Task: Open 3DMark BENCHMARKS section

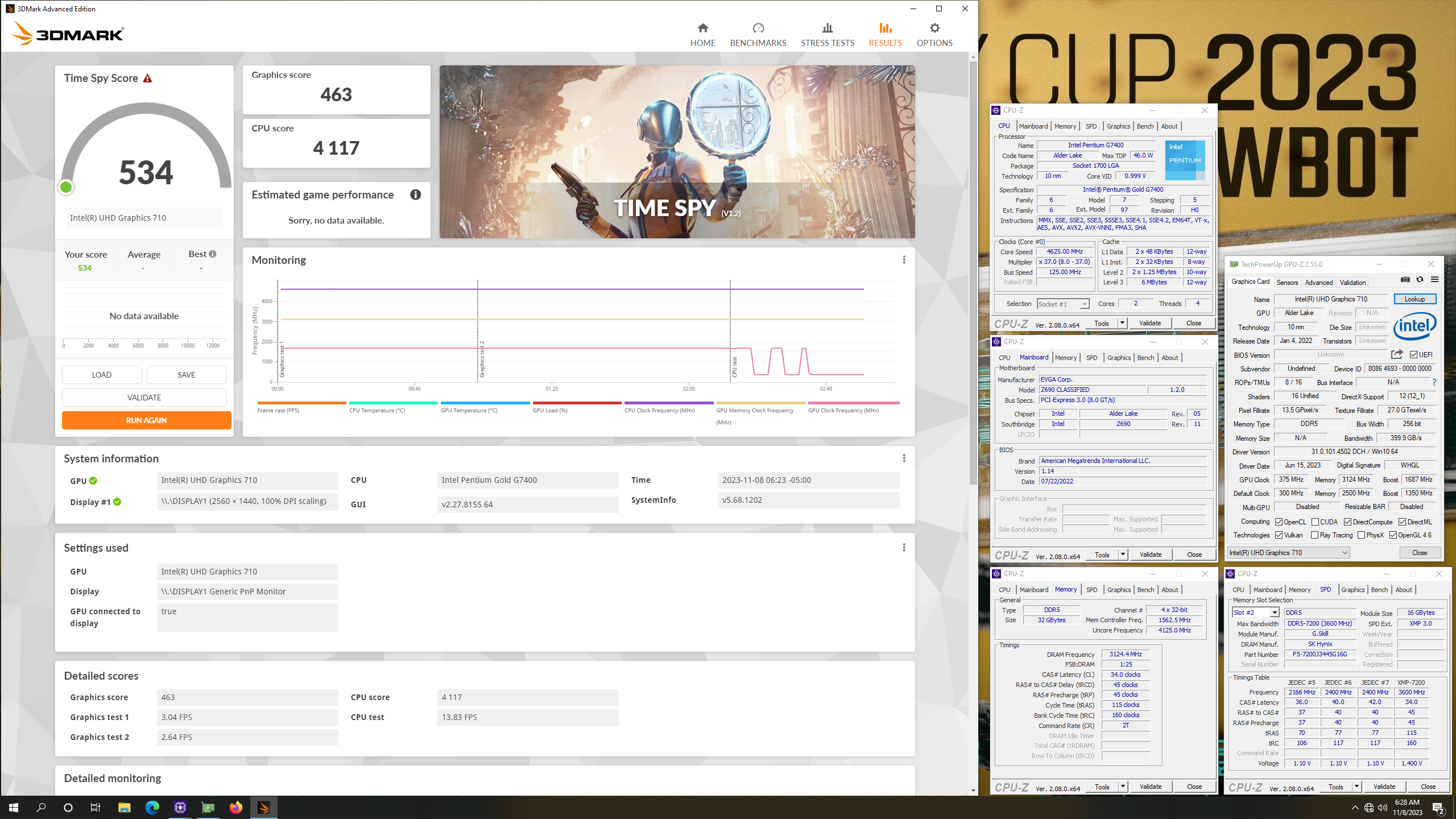Action: [758, 35]
